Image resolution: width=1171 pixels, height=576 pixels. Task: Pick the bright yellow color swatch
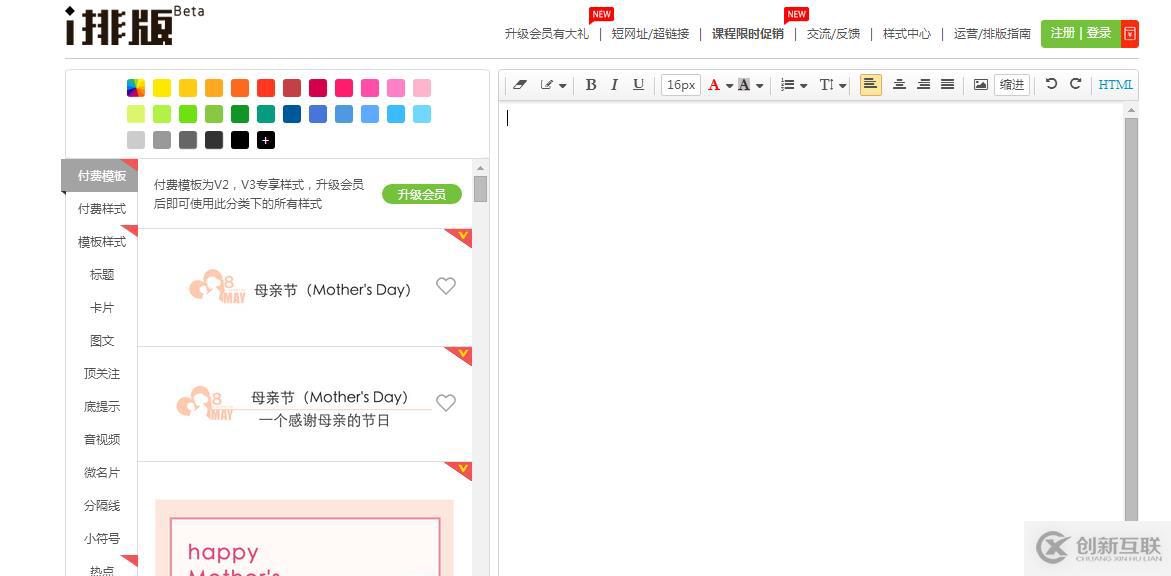pos(162,88)
